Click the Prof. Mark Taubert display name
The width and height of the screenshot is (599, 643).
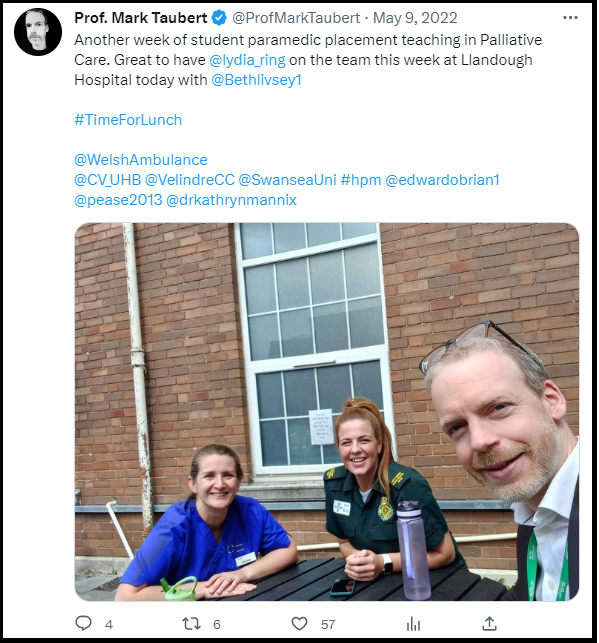point(141,18)
